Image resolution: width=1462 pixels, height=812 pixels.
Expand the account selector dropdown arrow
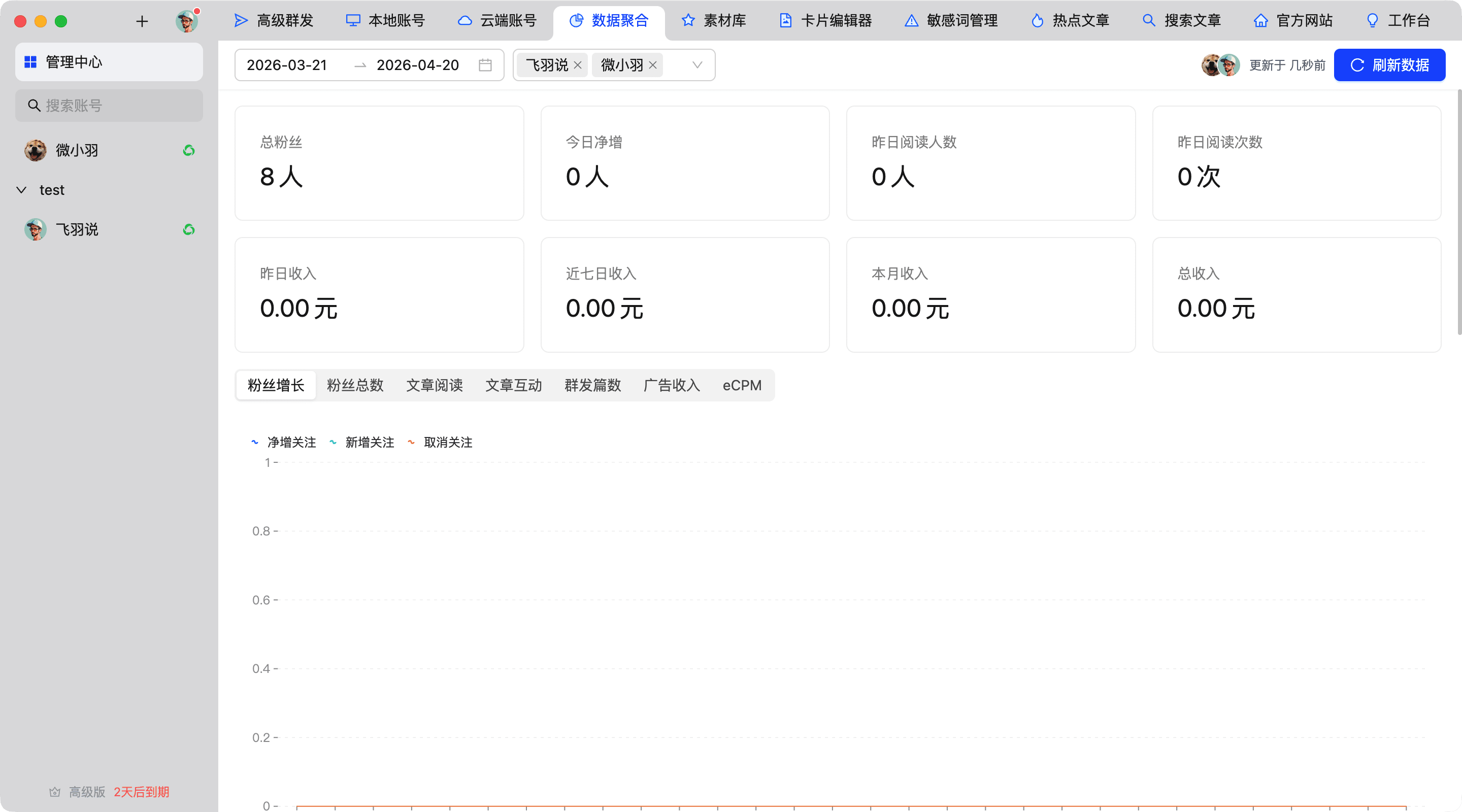click(x=697, y=65)
